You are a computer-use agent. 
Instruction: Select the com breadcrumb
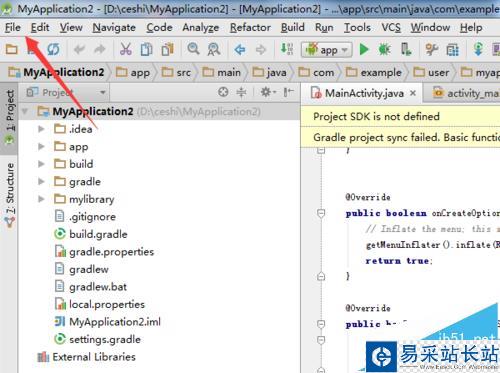[316, 72]
